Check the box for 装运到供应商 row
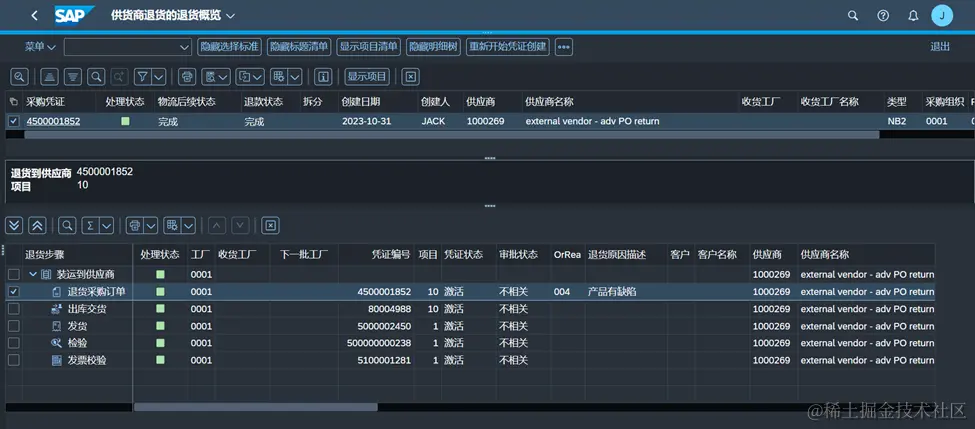Viewport: 975px width, 429px height. click(x=13, y=274)
